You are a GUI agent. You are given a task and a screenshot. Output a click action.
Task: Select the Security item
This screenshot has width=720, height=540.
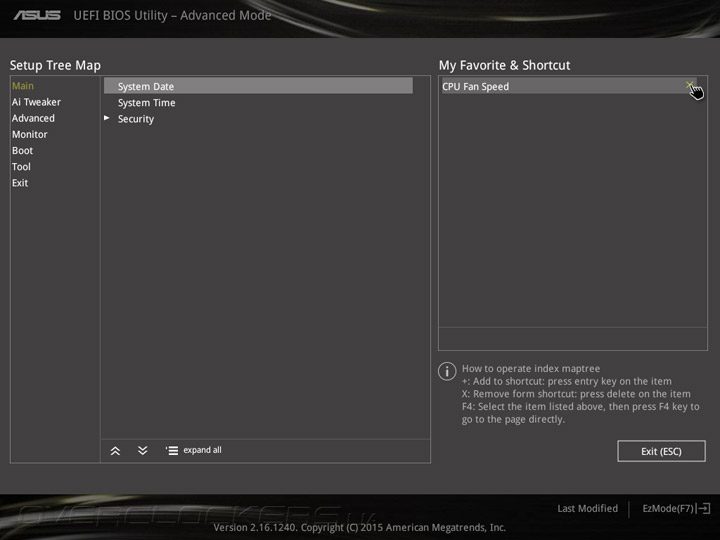click(136, 119)
